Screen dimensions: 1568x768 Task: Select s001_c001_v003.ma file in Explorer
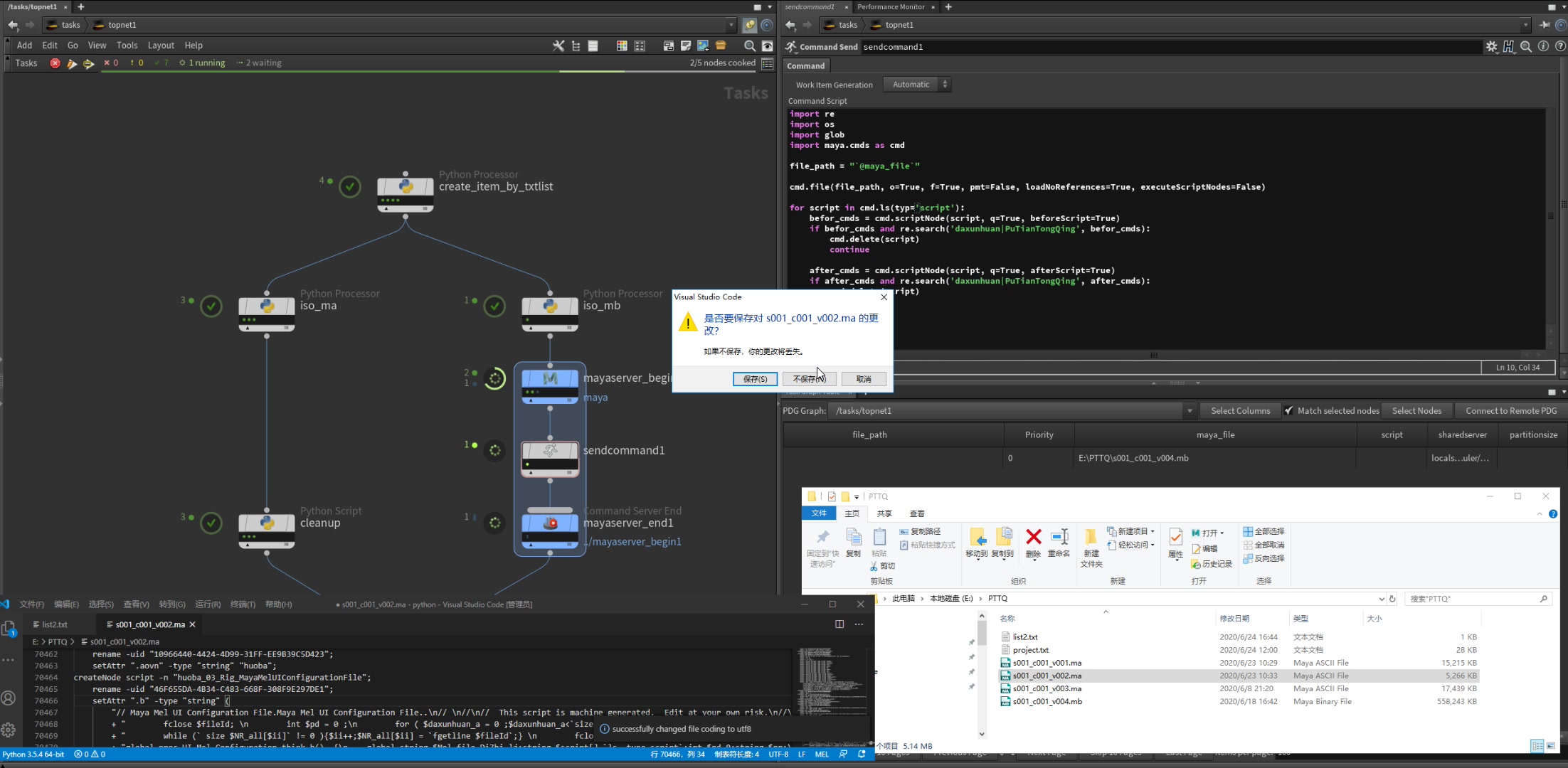(1047, 689)
